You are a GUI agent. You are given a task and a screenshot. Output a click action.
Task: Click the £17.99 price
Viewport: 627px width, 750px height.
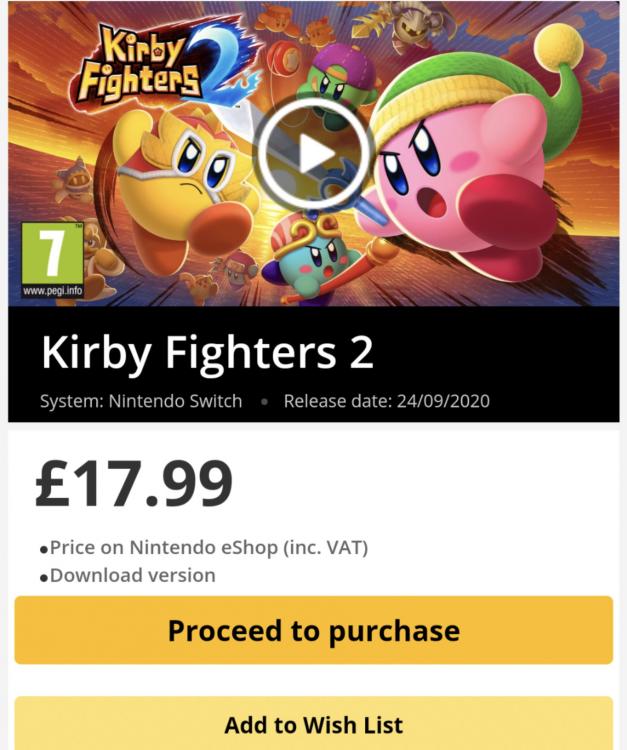(x=135, y=483)
